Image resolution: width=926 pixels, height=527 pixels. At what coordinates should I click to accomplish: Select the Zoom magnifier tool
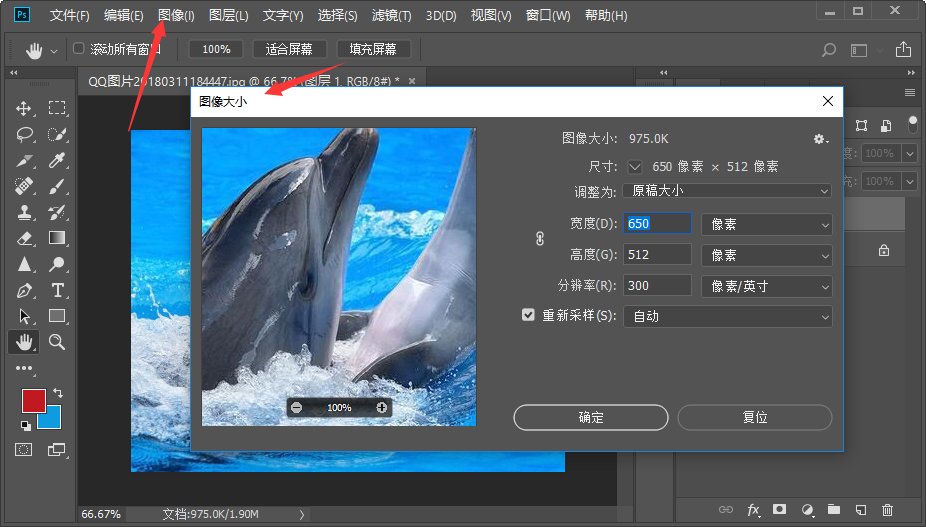coord(57,341)
